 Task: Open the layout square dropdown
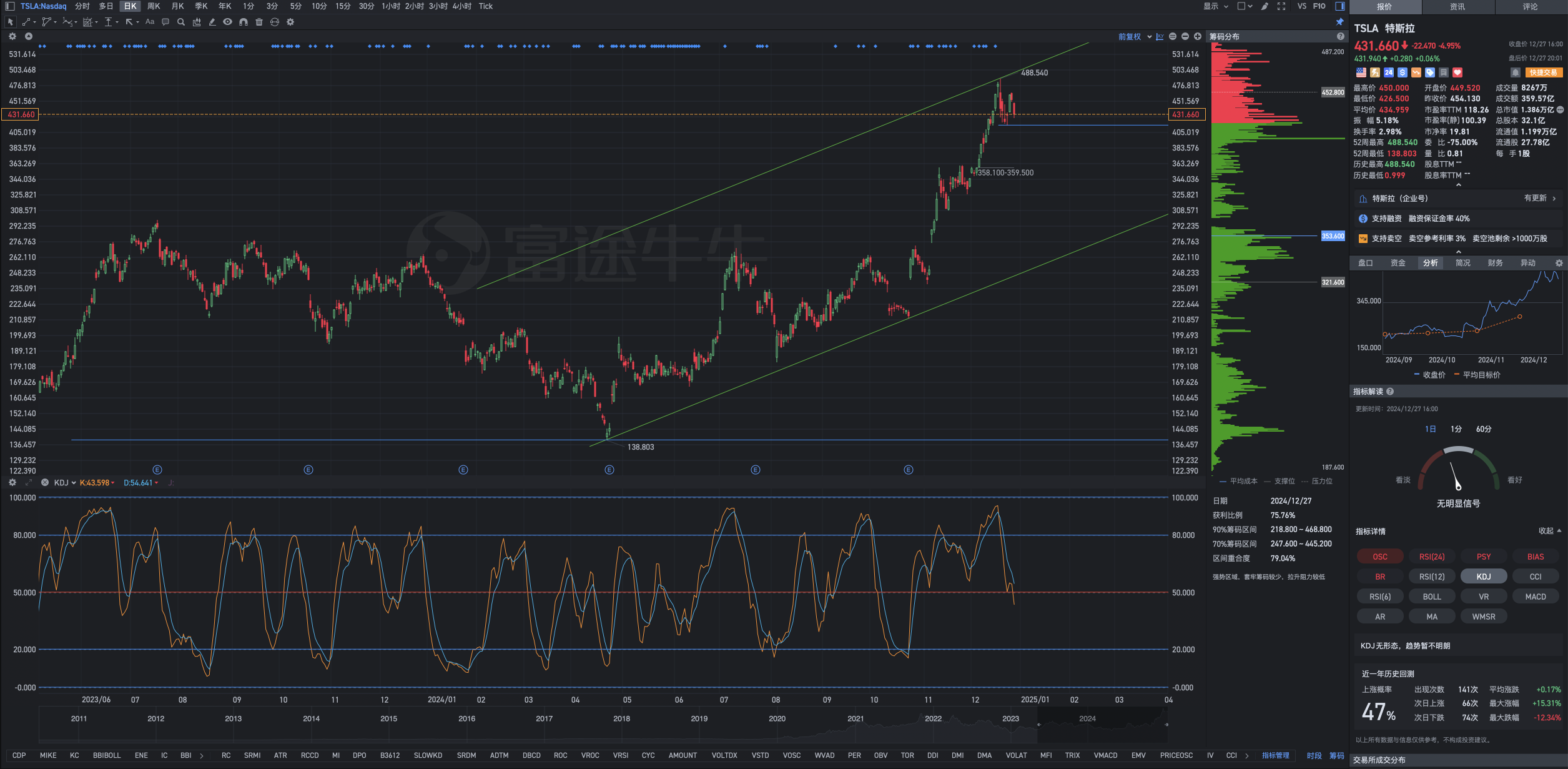[1245, 6]
